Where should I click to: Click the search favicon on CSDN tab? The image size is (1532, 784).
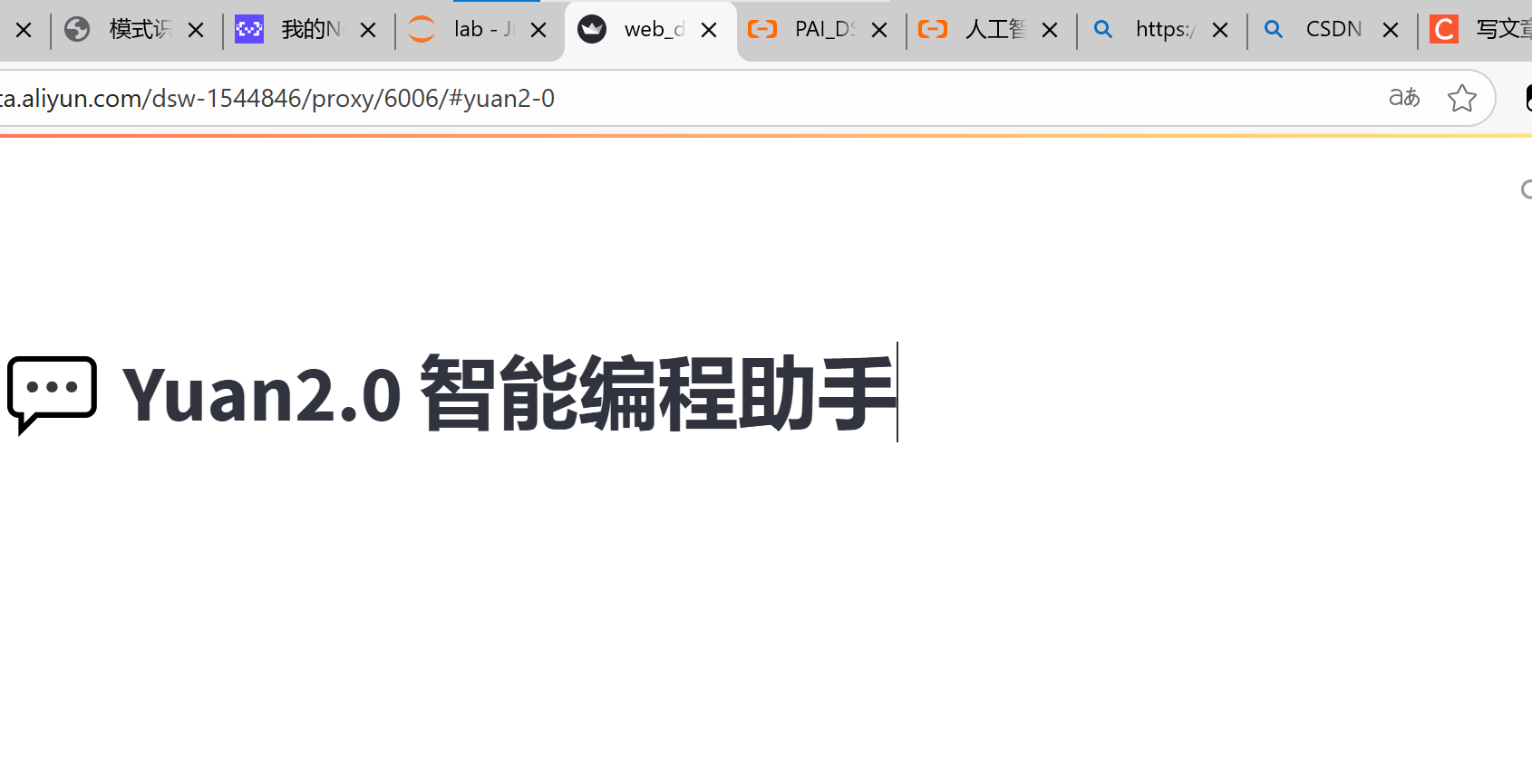click(x=1274, y=30)
